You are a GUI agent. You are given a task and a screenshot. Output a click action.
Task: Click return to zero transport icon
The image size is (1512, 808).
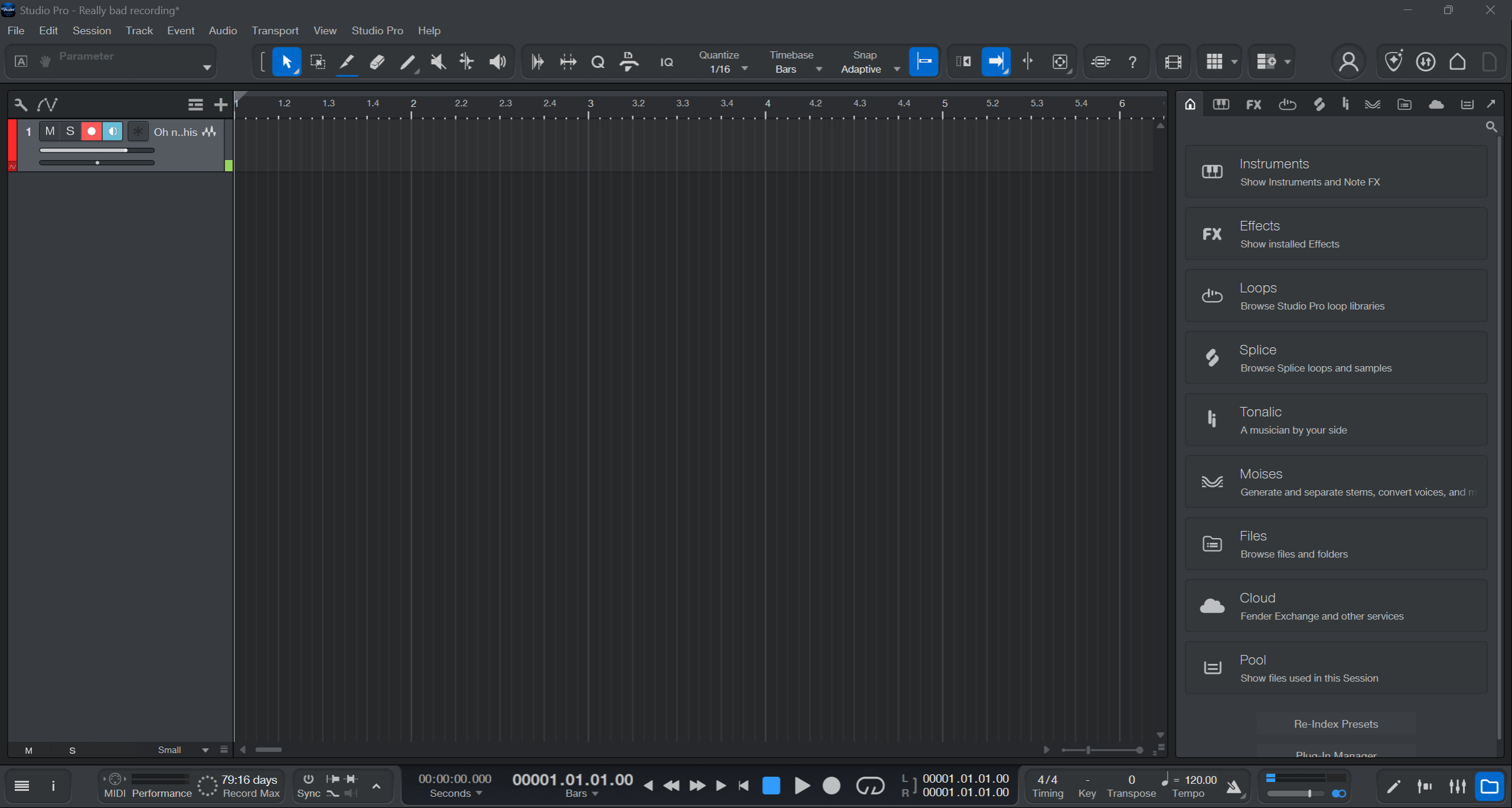pyautogui.click(x=744, y=786)
